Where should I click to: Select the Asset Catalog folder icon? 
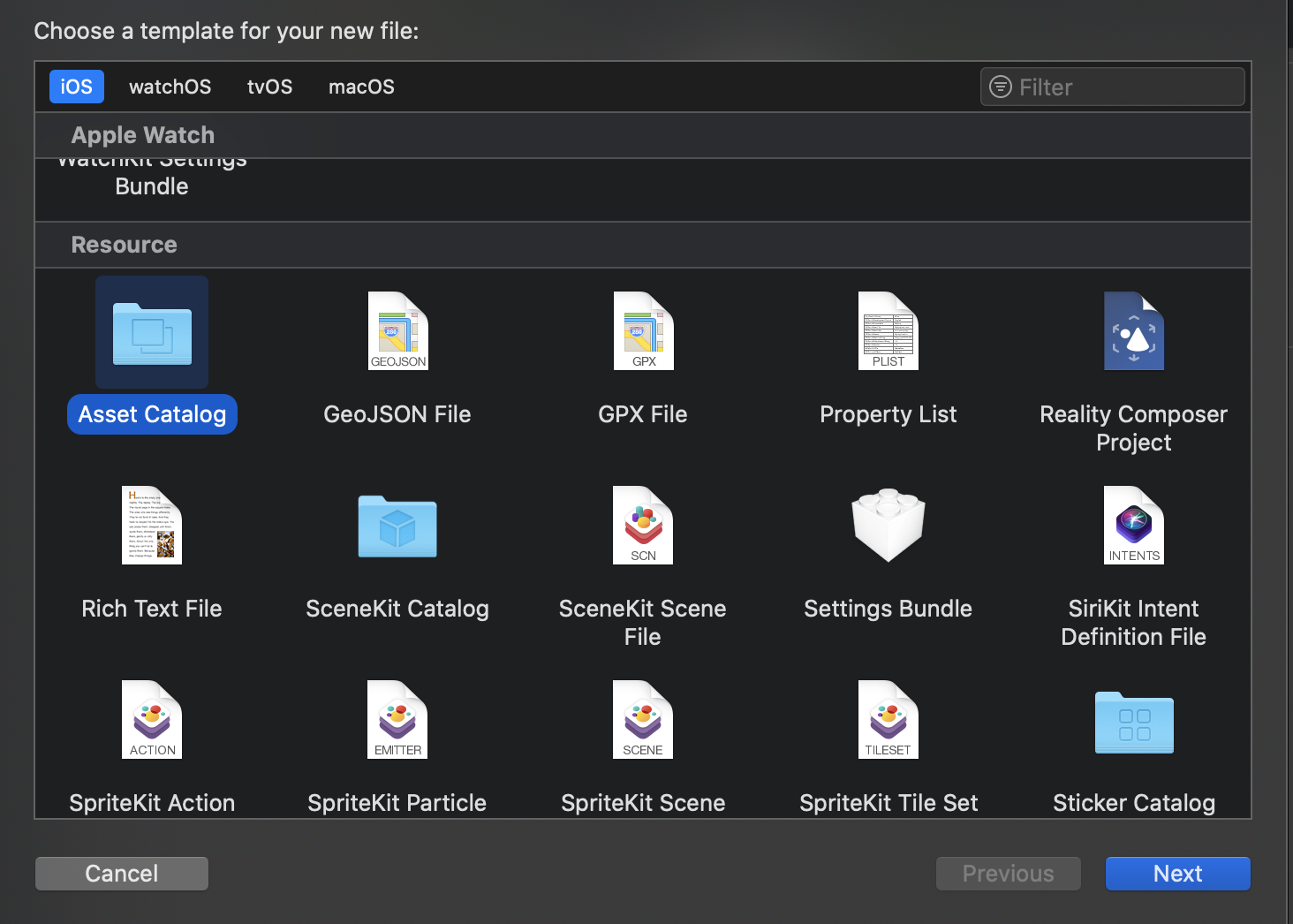coord(152,333)
